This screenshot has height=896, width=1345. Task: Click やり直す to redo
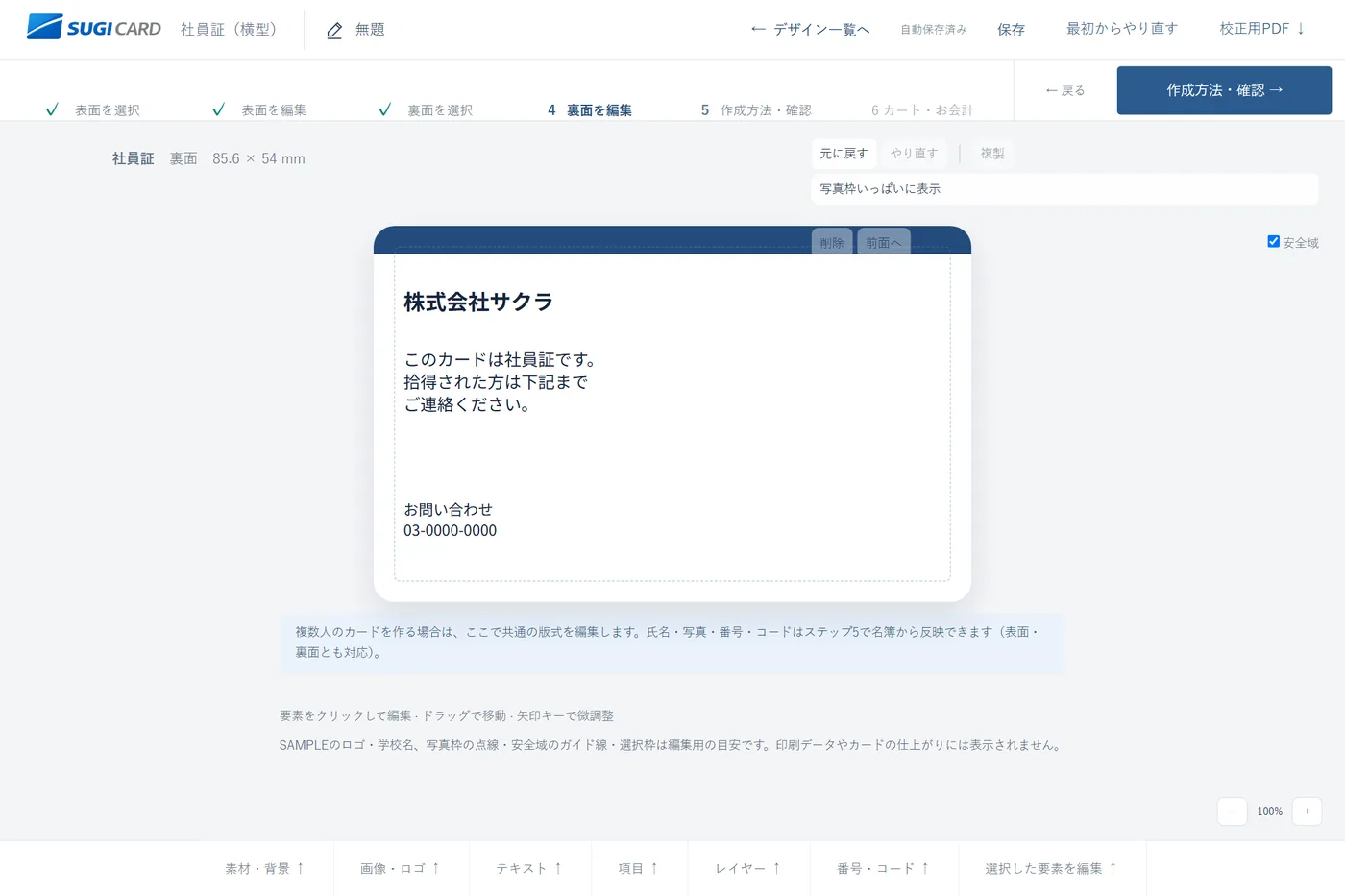914,154
